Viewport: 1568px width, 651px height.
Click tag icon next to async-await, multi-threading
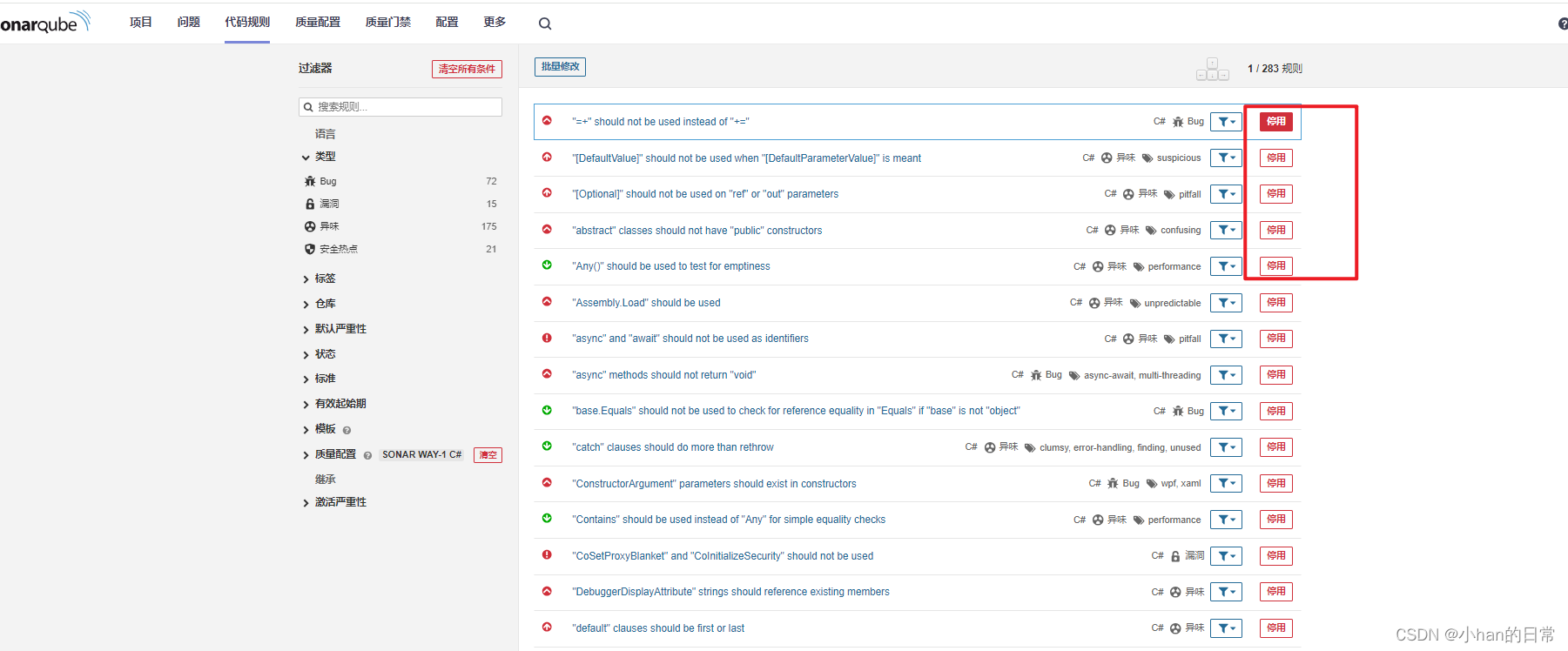coord(1074,376)
